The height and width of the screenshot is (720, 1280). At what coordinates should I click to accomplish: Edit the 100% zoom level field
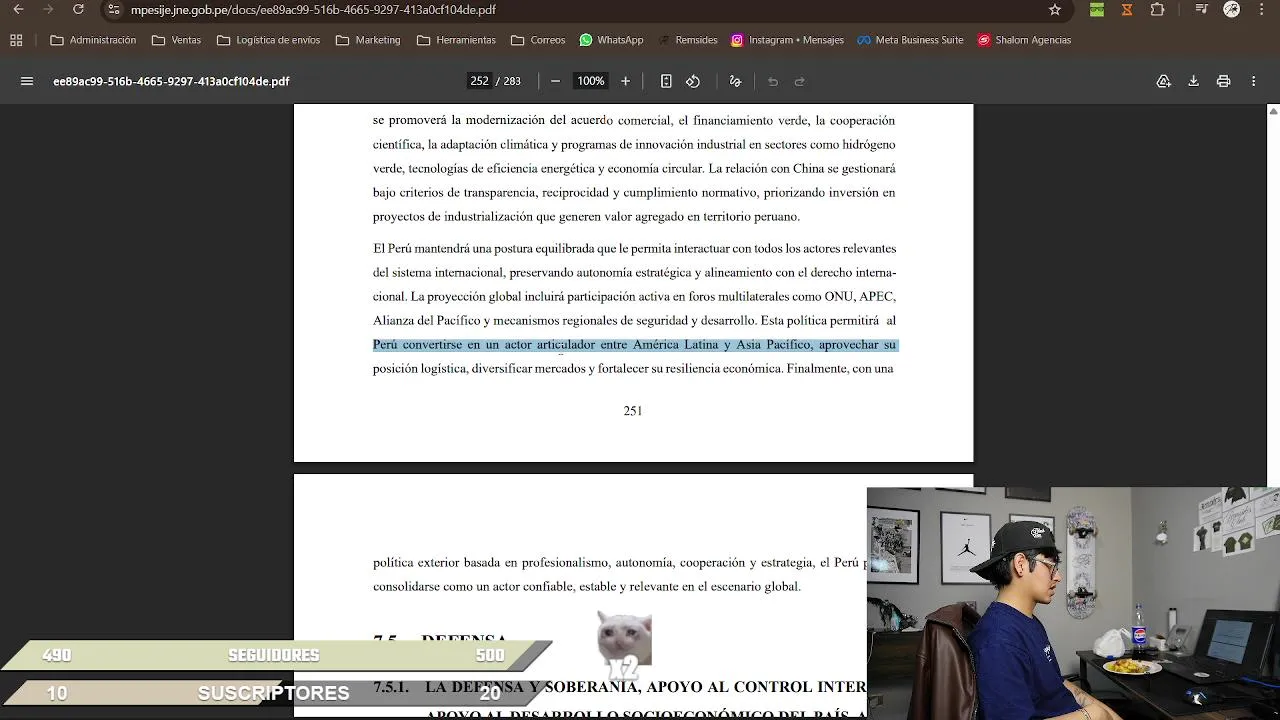[x=590, y=81]
